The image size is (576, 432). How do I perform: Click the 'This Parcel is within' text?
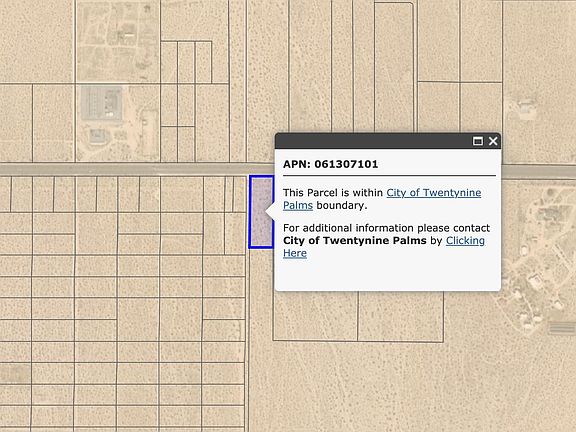[333, 192]
